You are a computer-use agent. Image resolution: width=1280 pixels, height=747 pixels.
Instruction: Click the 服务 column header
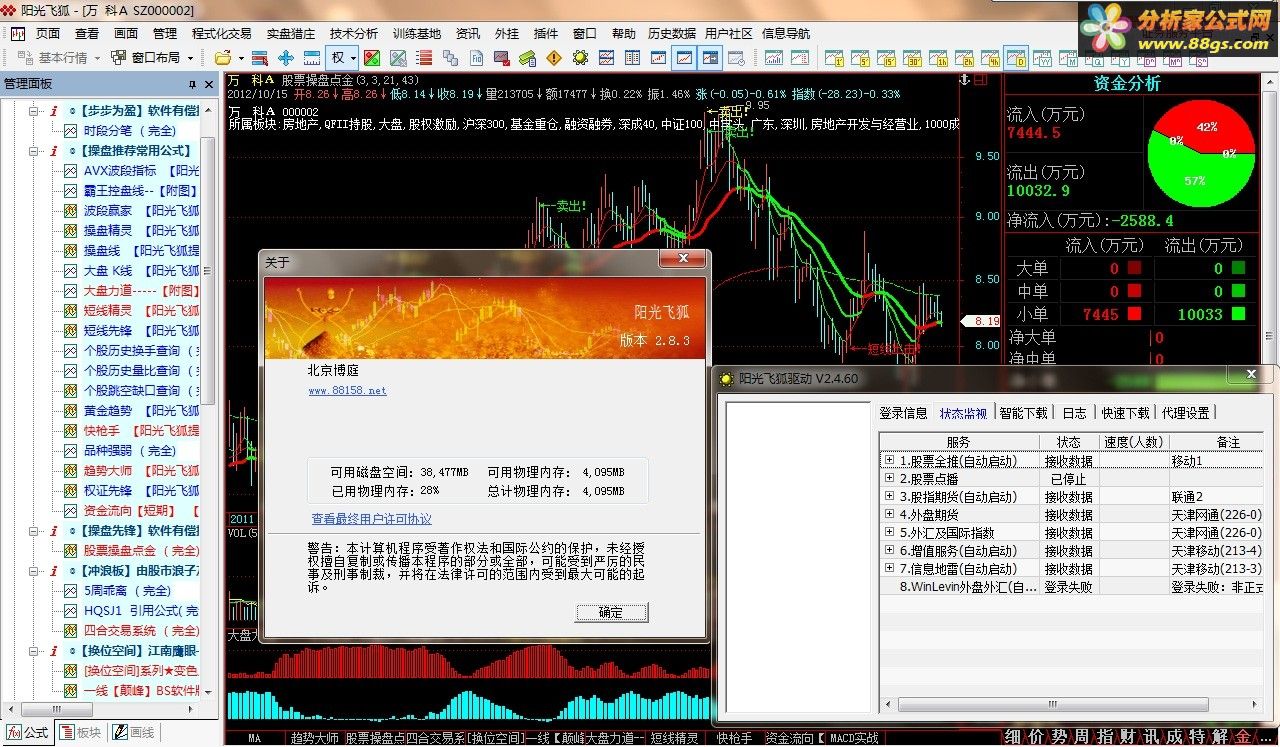(957, 442)
